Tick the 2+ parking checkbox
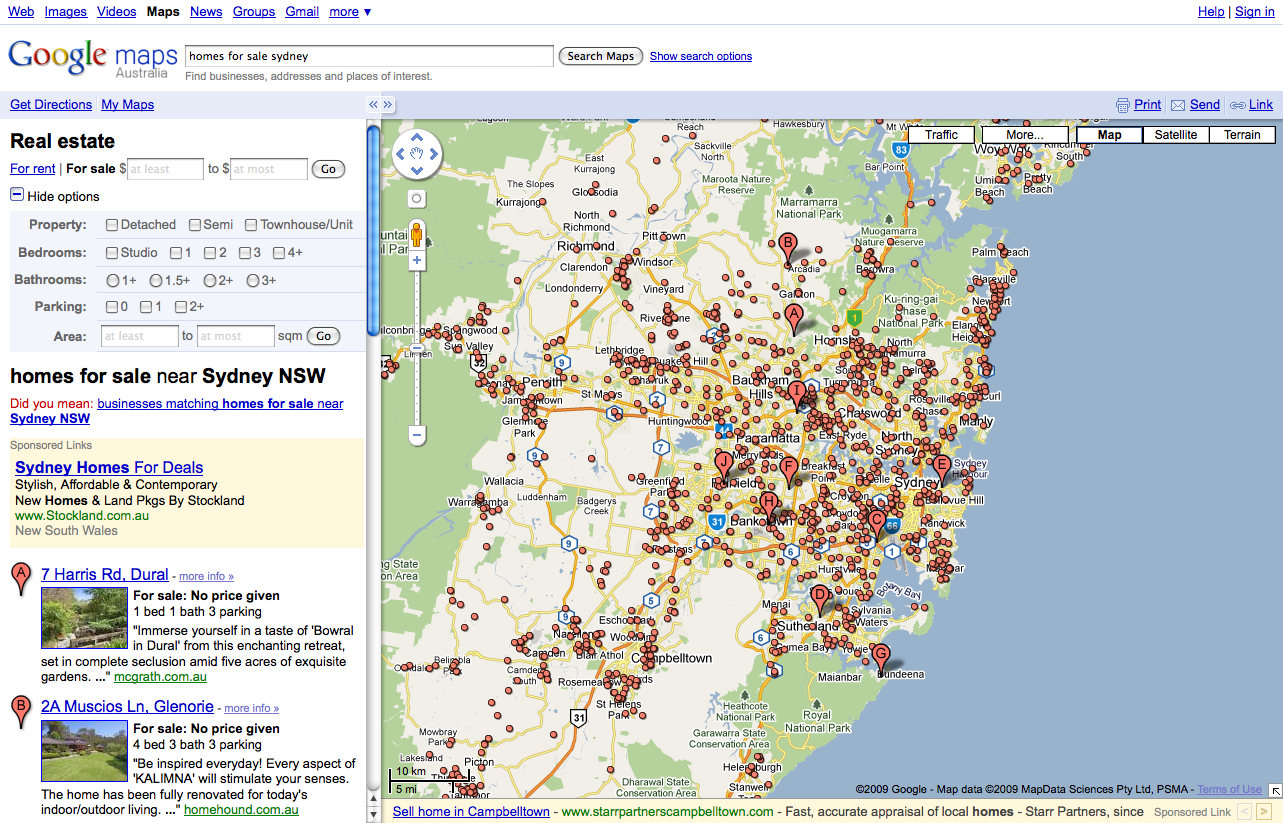1283x823 pixels. (181, 307)
